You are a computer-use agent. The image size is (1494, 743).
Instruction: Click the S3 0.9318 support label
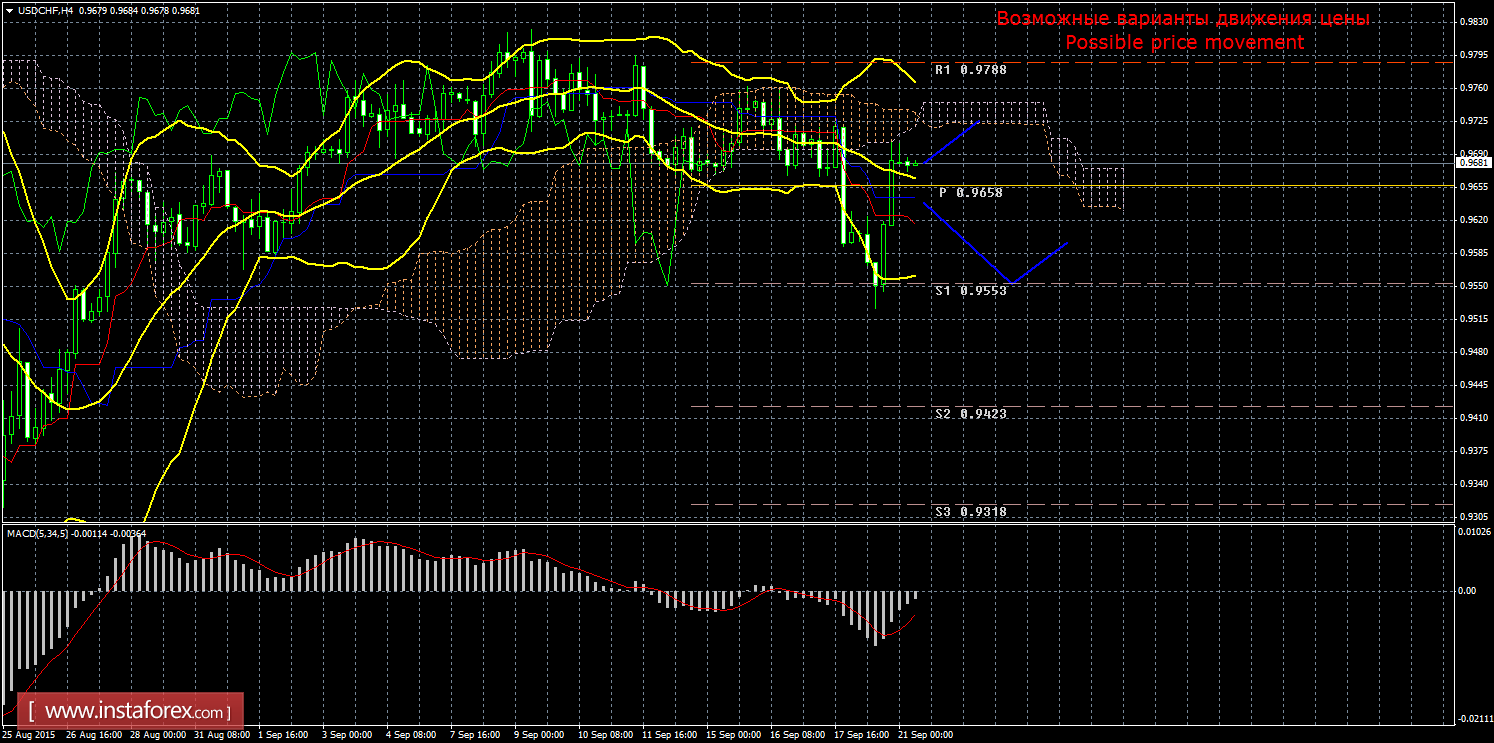click(x=969, y=511)
